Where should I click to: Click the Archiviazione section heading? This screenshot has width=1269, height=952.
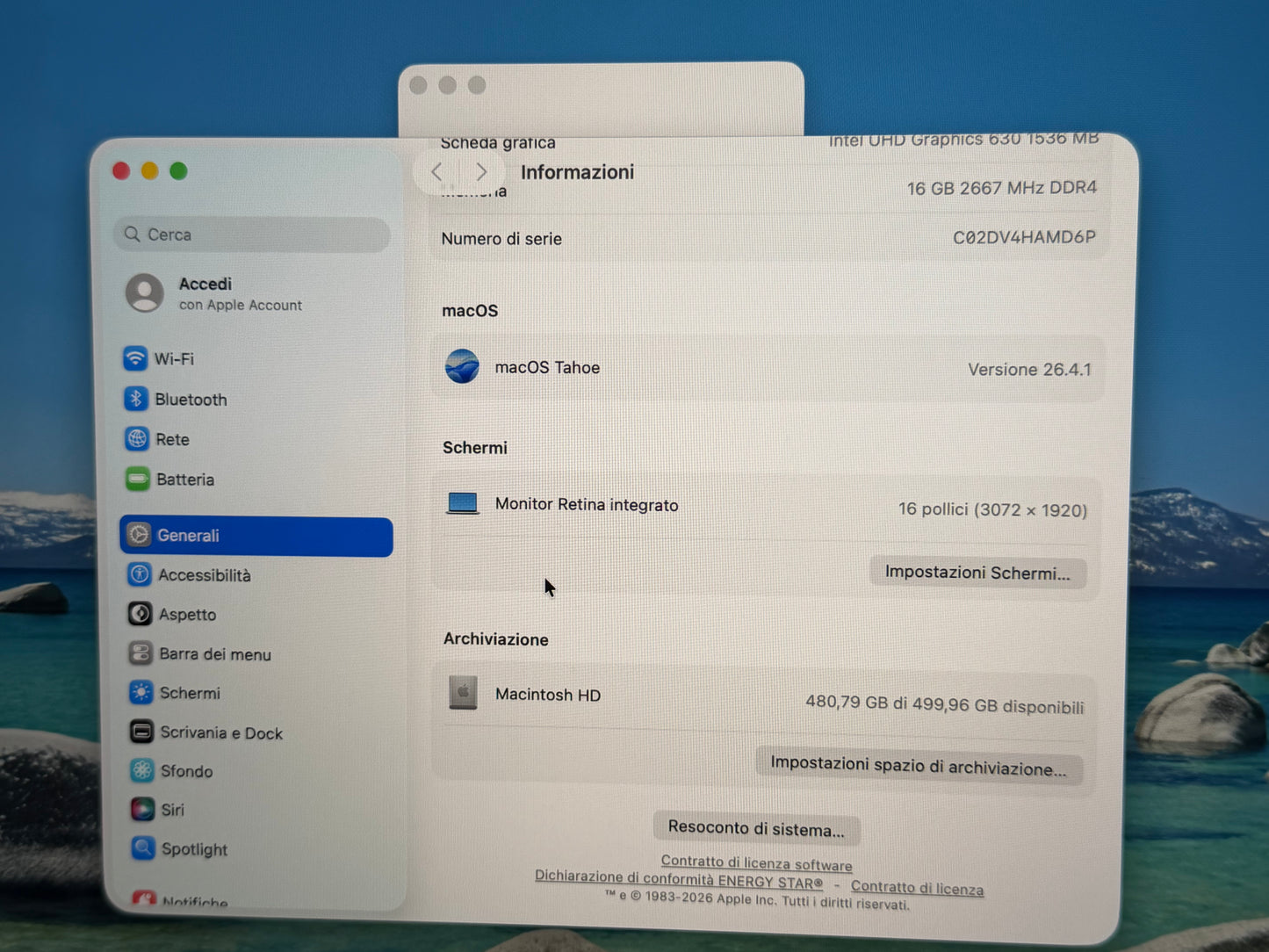(x=496, y=639)
